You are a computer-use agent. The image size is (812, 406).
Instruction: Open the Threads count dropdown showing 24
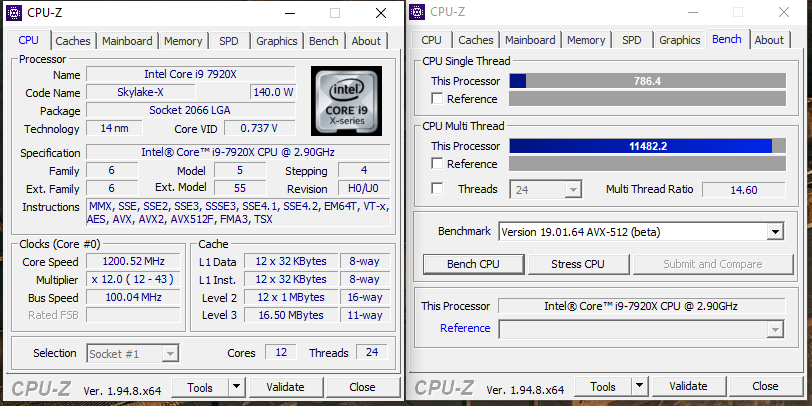tap(546, 190)
